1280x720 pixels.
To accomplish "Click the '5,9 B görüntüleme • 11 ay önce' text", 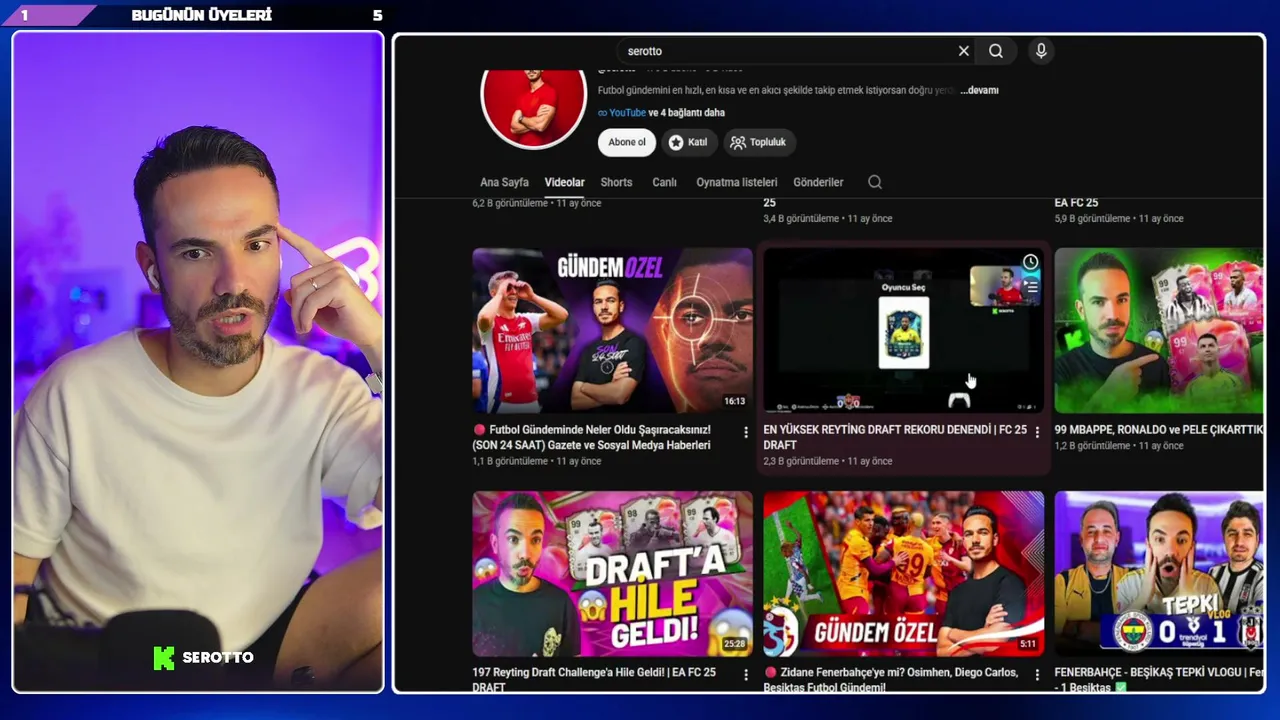I will pos(1118,218).
